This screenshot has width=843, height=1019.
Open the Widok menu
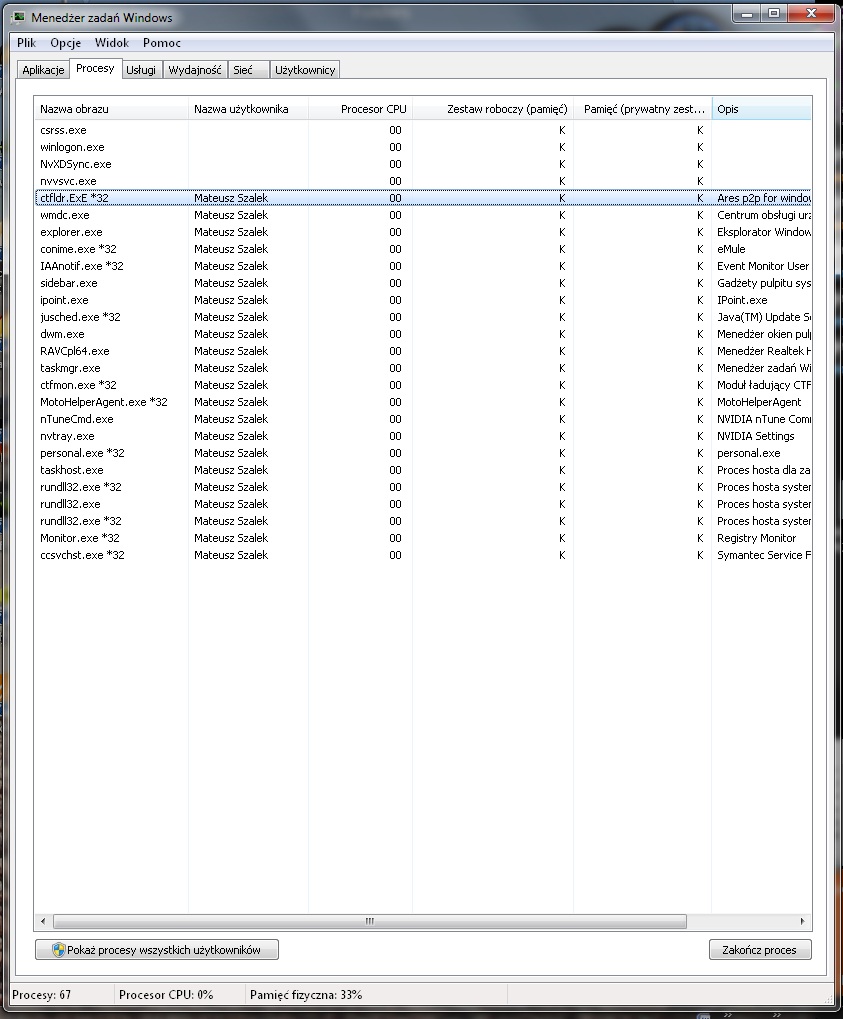(x=112, y=43)
